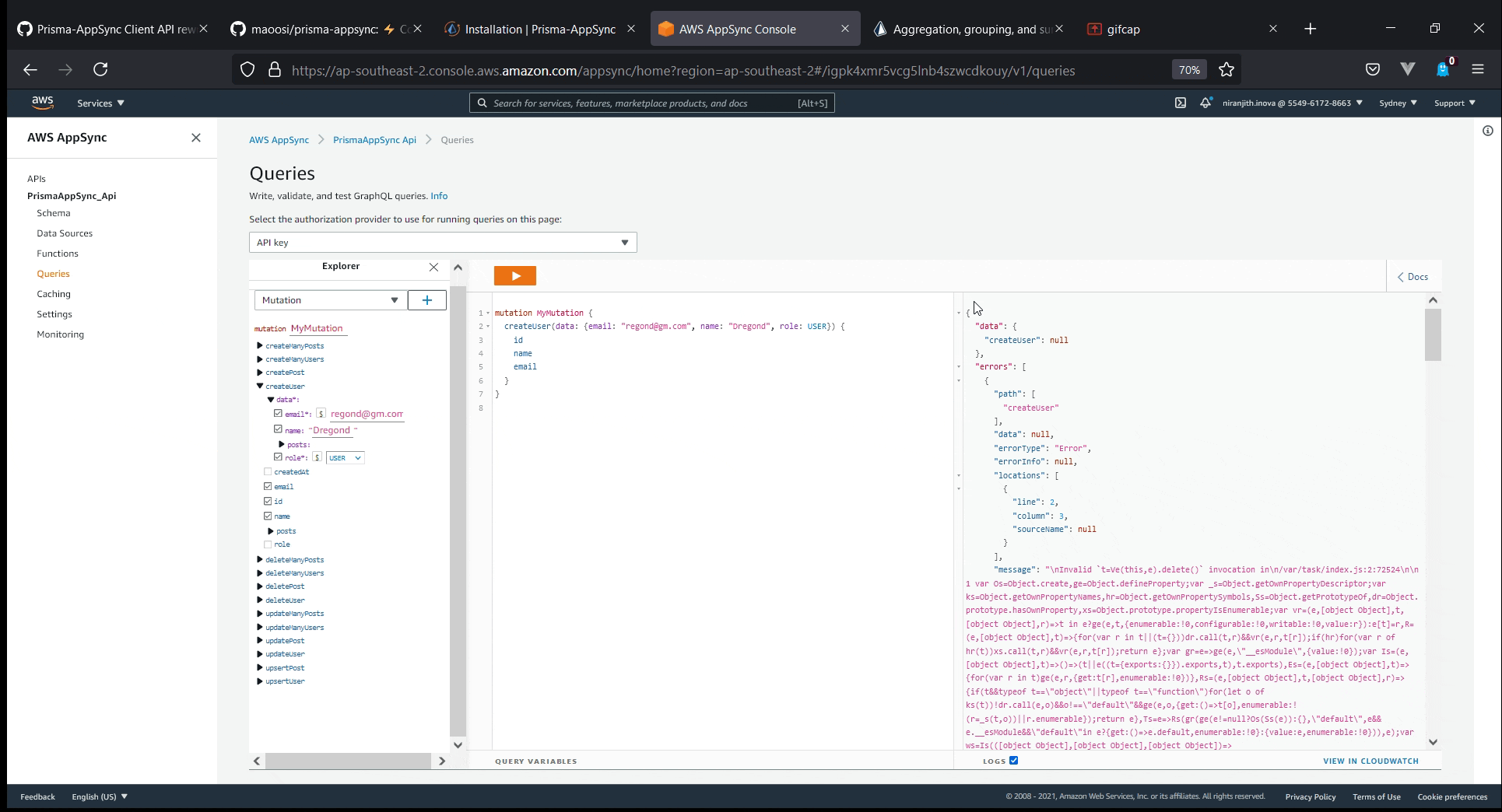The height and width of the screenshot is (812, 1502).
Task: Toggle the role* argument checkbox
Action: (278, 457)
